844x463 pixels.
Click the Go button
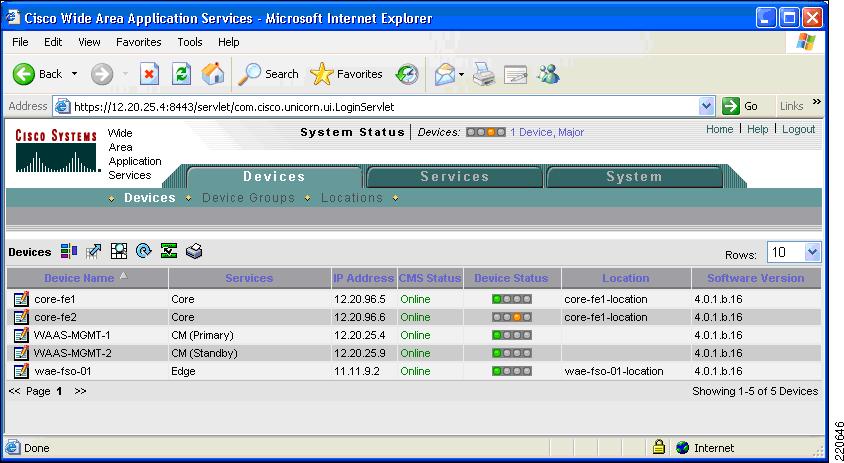point(741,107)
